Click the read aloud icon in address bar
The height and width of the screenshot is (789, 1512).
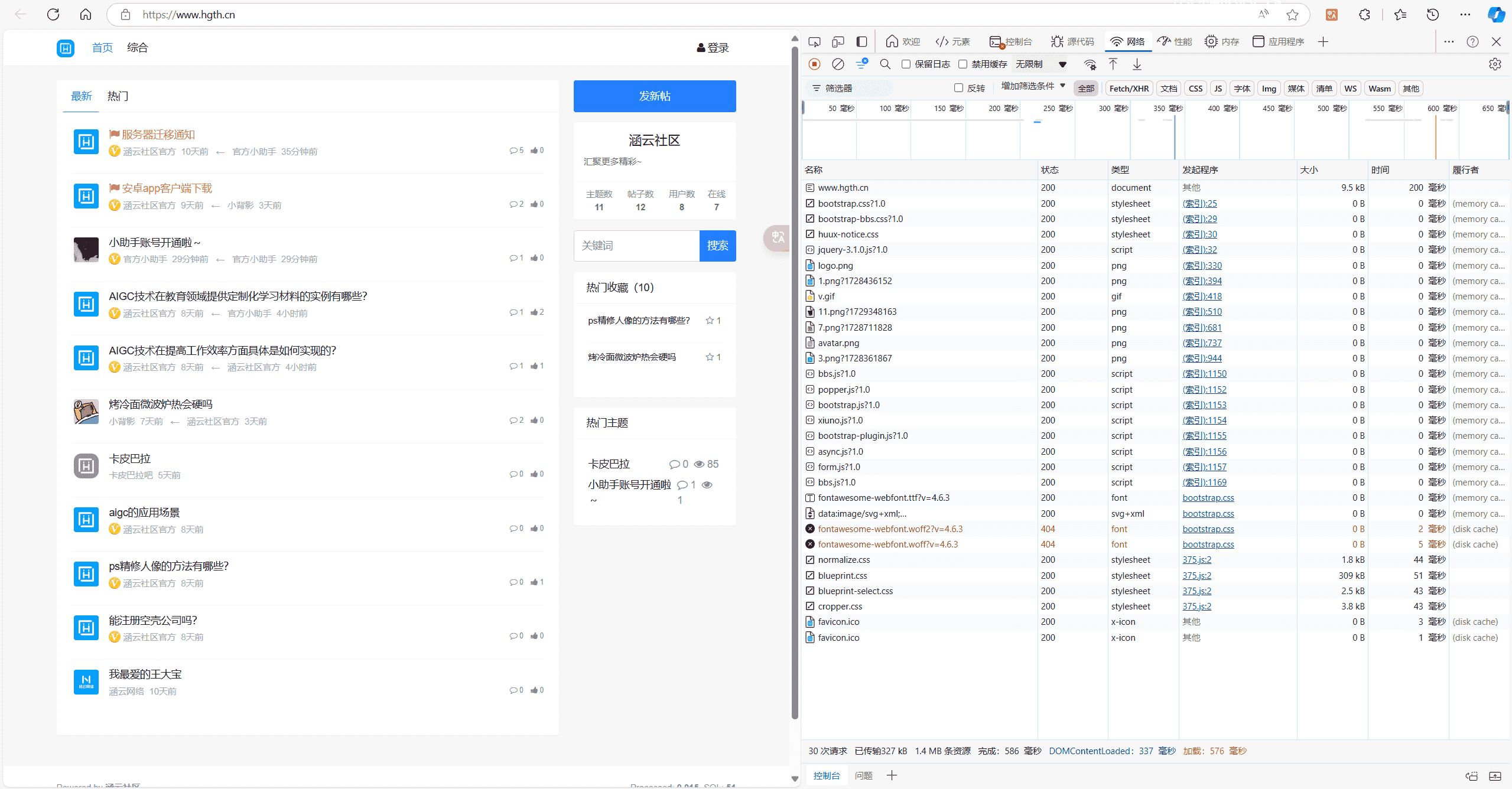coord(1263,15)
